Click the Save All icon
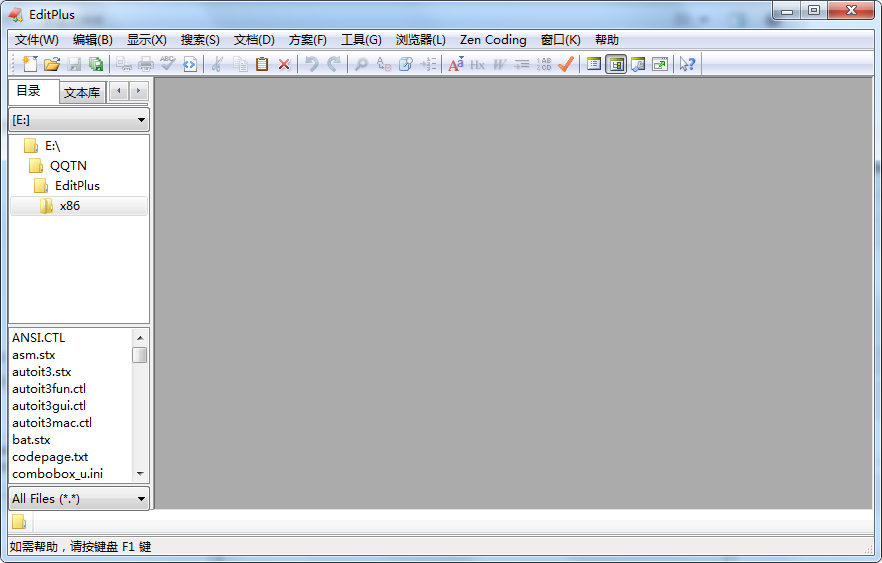 [96, 64]
